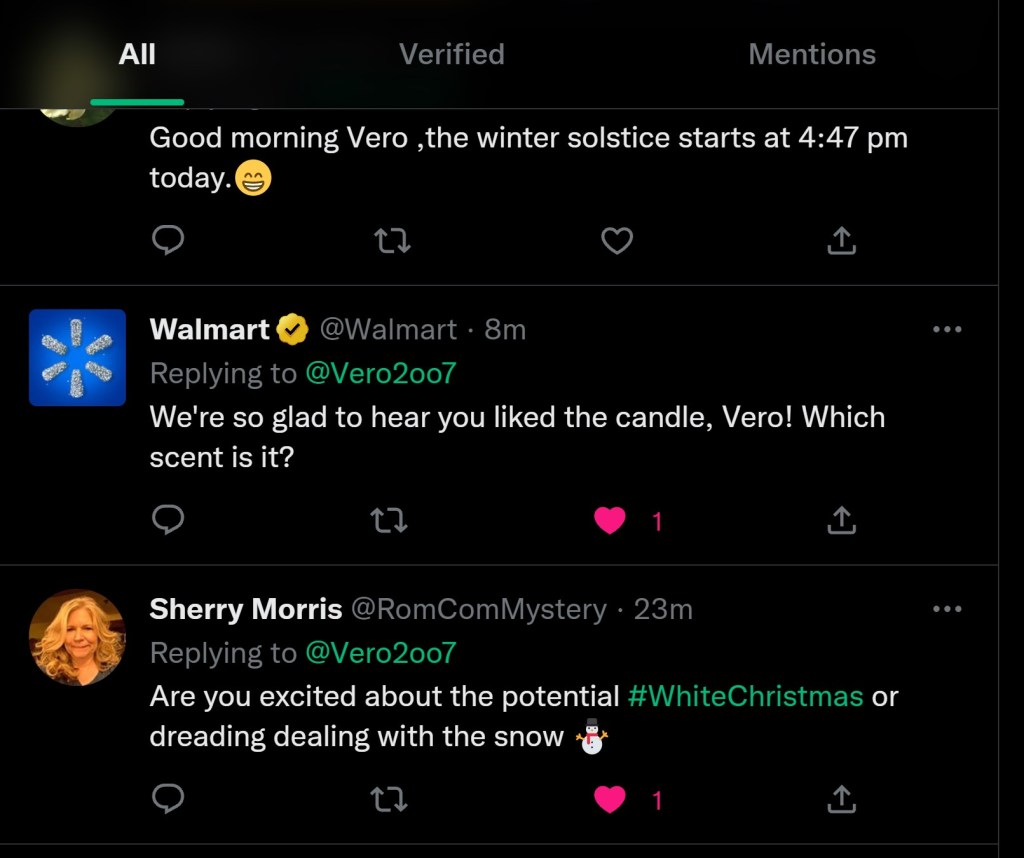This screenshot has height=858, width=1024.
Task: Reply to Sherry Morris's White Christmas tweet
Action: [x=168, y=799]
